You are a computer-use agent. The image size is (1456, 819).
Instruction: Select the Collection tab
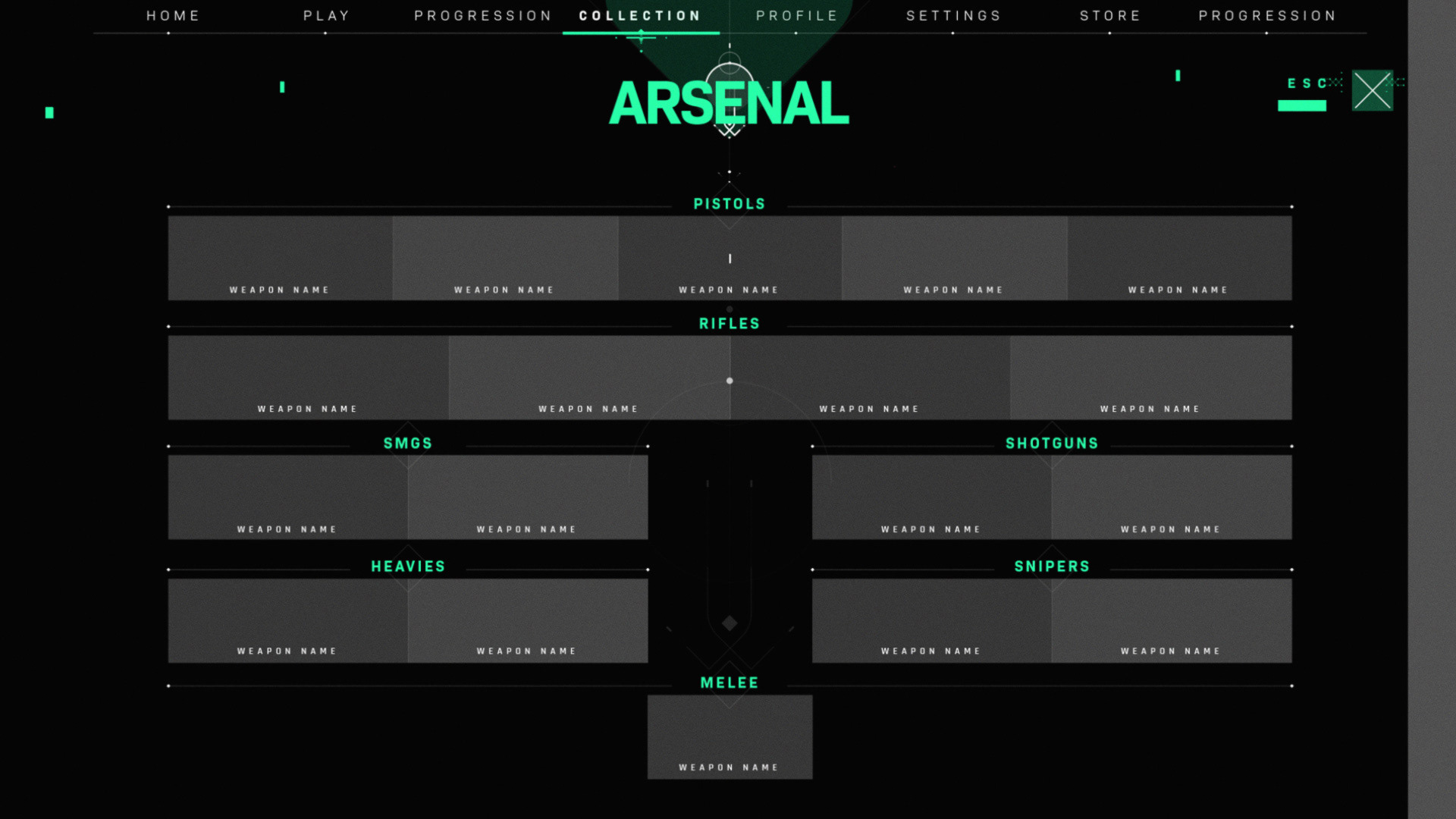coord(640,16)
